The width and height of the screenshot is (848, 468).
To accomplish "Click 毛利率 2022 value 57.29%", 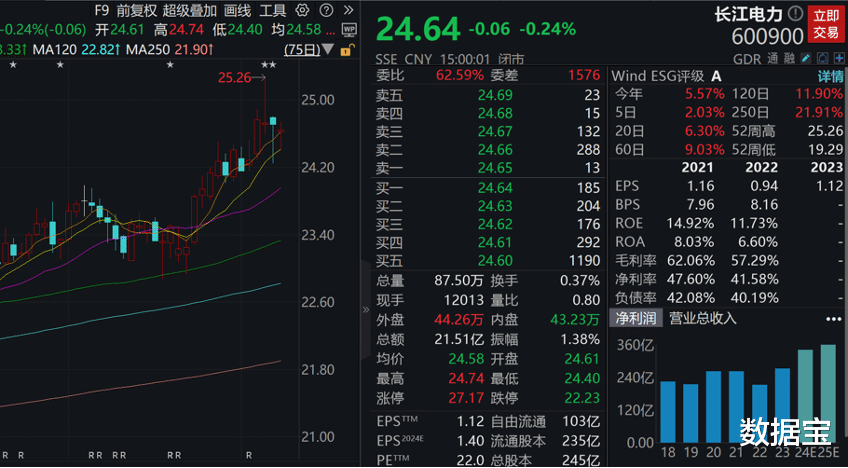I will [756, 261].
